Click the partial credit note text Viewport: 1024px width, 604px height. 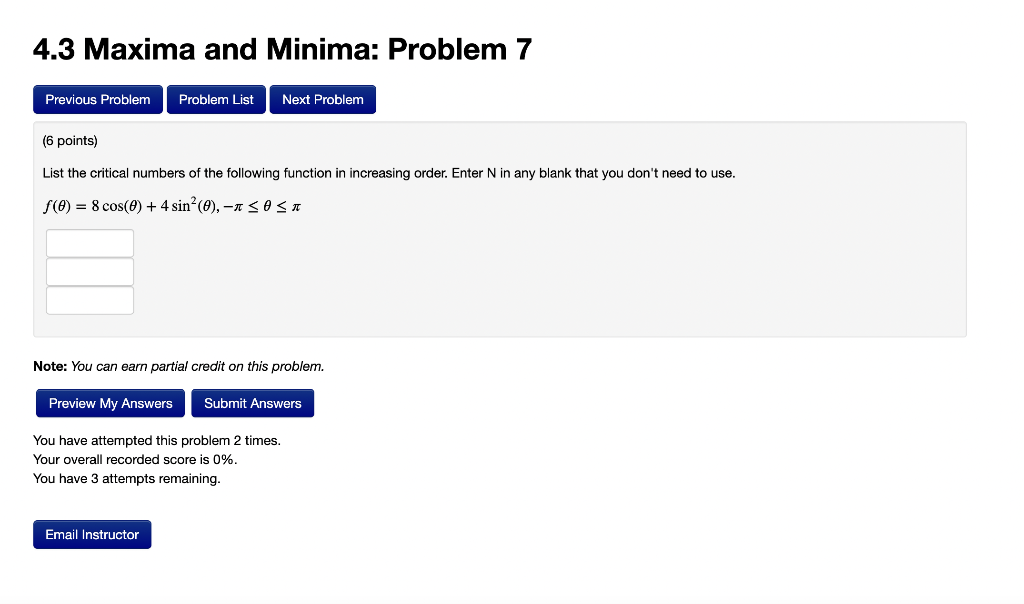click(178, 366)
